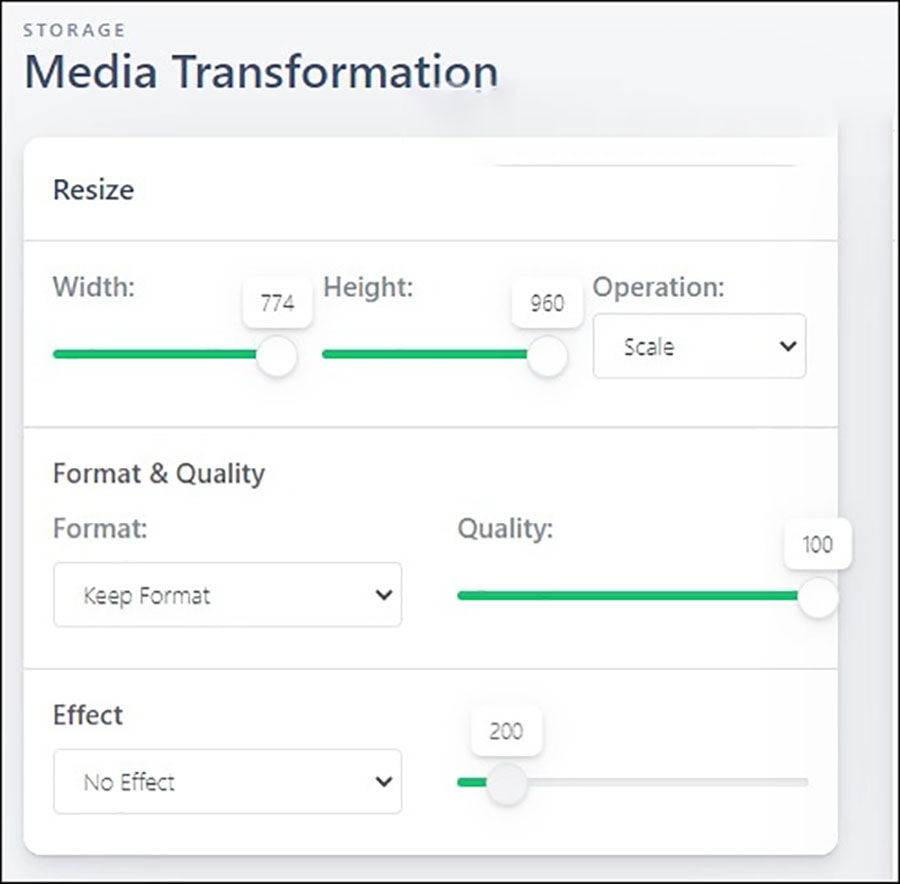Click the Quality slider handle
The height and width of the screenshot is (884, 900).
(818, 597)
